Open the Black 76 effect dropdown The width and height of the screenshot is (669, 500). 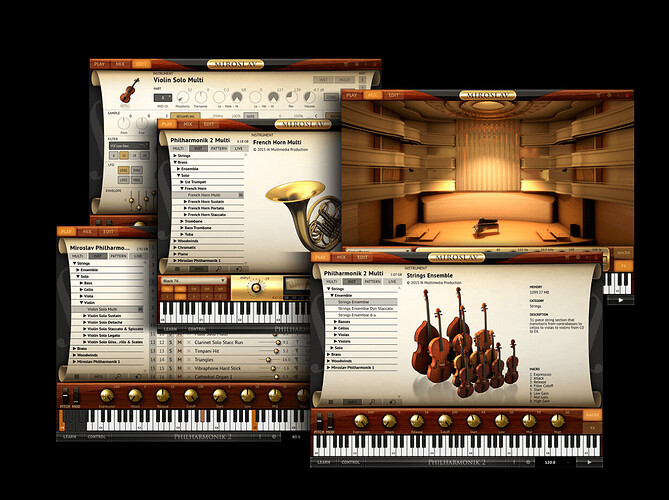(x=194, y=281)
